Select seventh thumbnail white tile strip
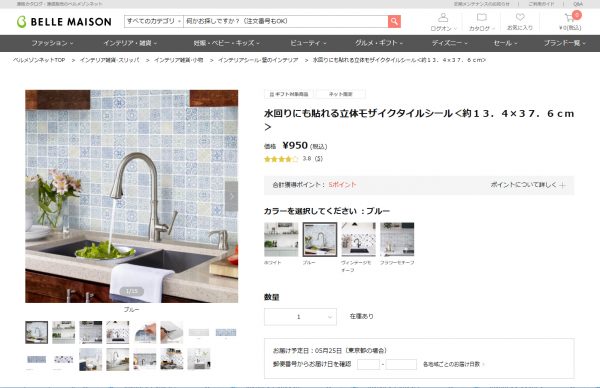The width and height of the screenshot is (600, 388). pos(199,332)
